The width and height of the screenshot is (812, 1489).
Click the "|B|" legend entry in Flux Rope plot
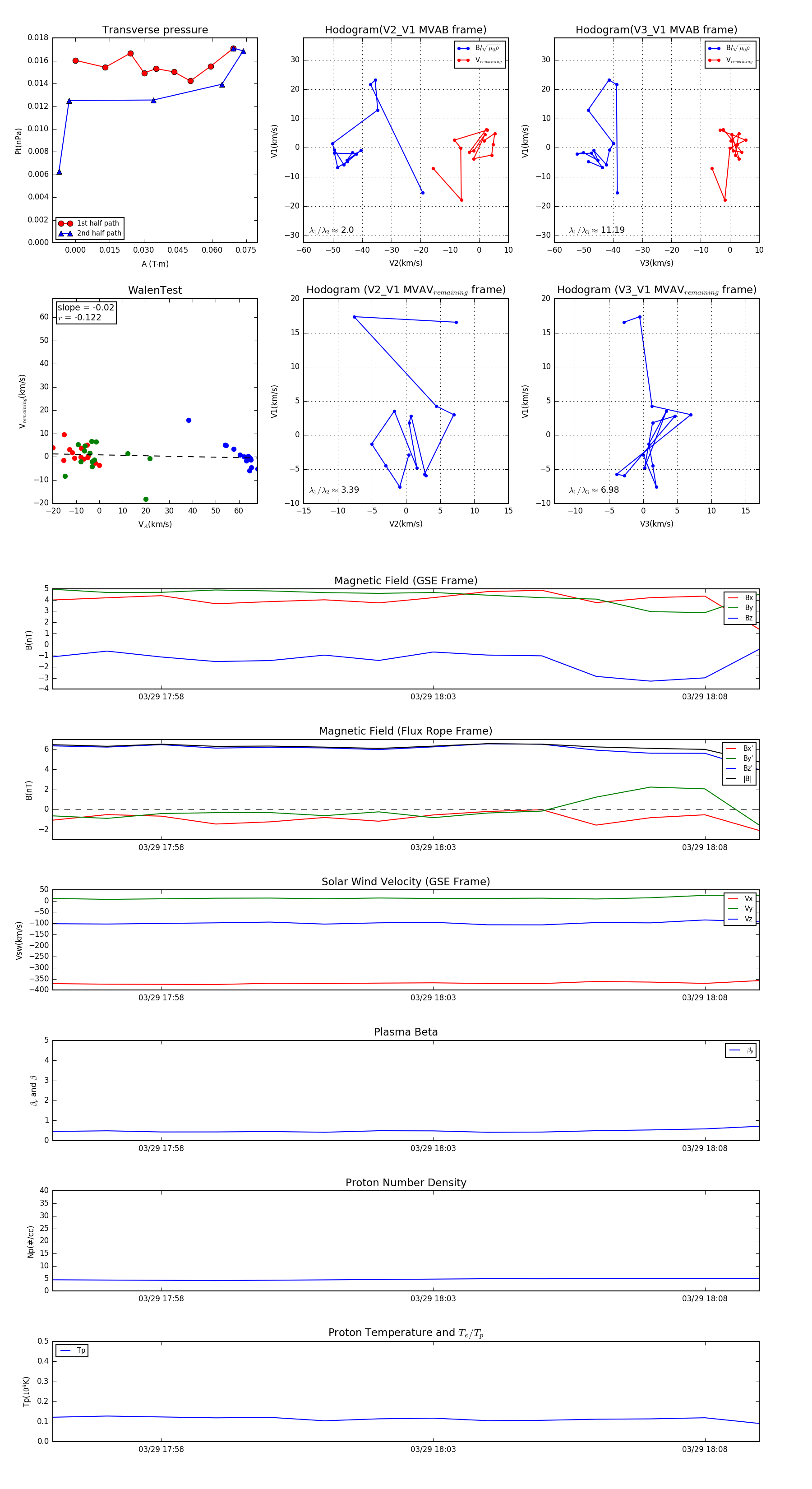pos(740,779)
